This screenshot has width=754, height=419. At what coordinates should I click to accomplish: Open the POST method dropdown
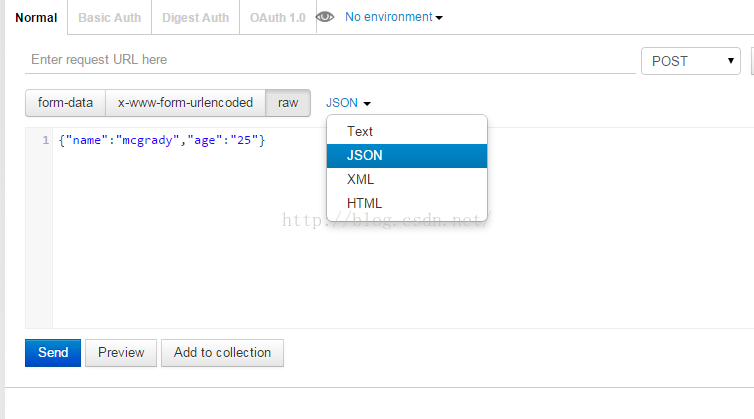click(x=691, y=61)
